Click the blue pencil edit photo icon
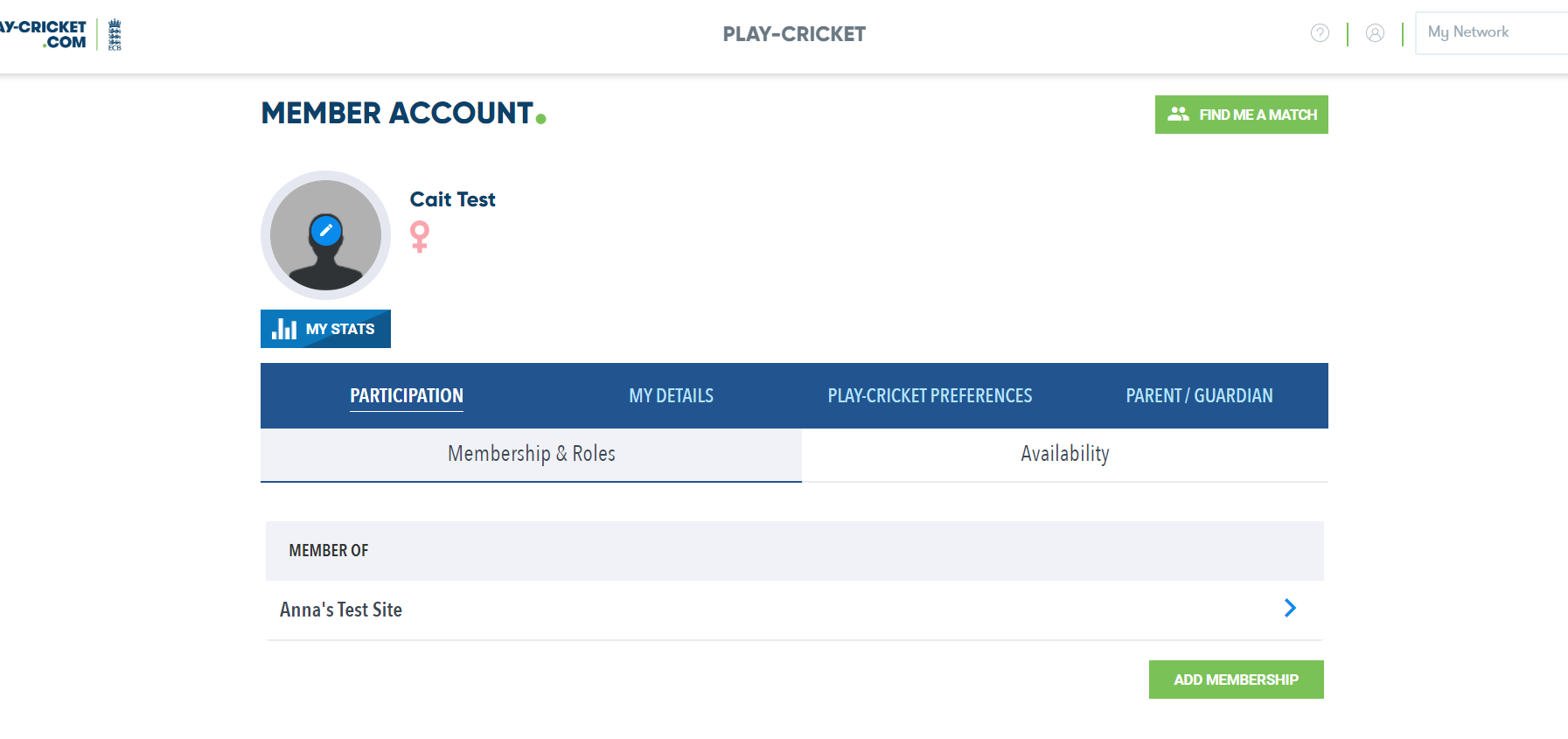The height and width of the screenshot is (739, 1568). pyautogui.click(x=326, y=231)
